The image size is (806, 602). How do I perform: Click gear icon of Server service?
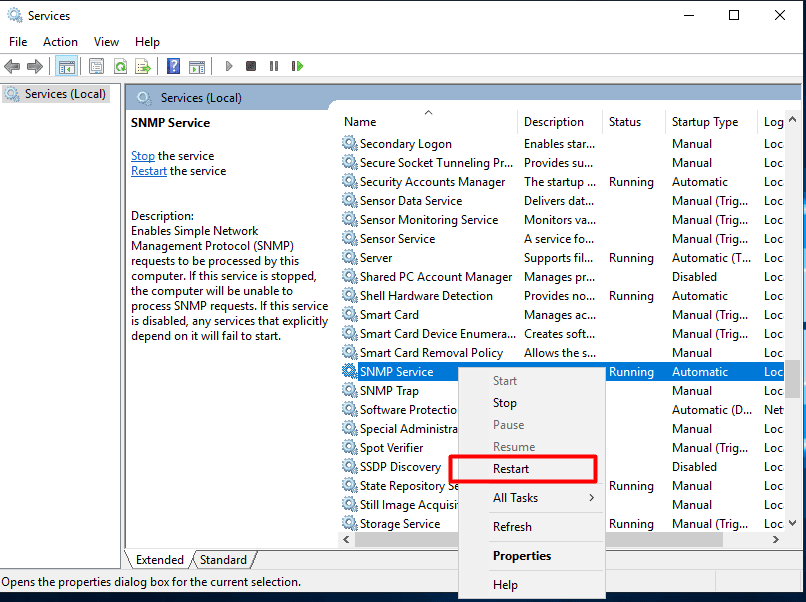pyautogui.click(x=350, y=258)
